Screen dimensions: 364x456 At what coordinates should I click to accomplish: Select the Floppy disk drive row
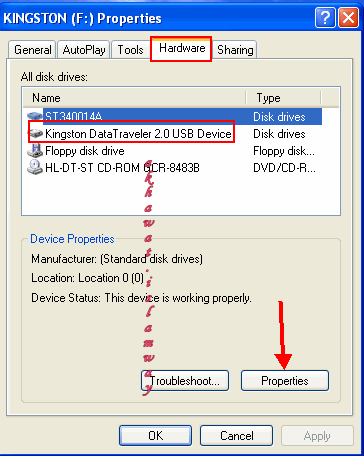(174, 151)
